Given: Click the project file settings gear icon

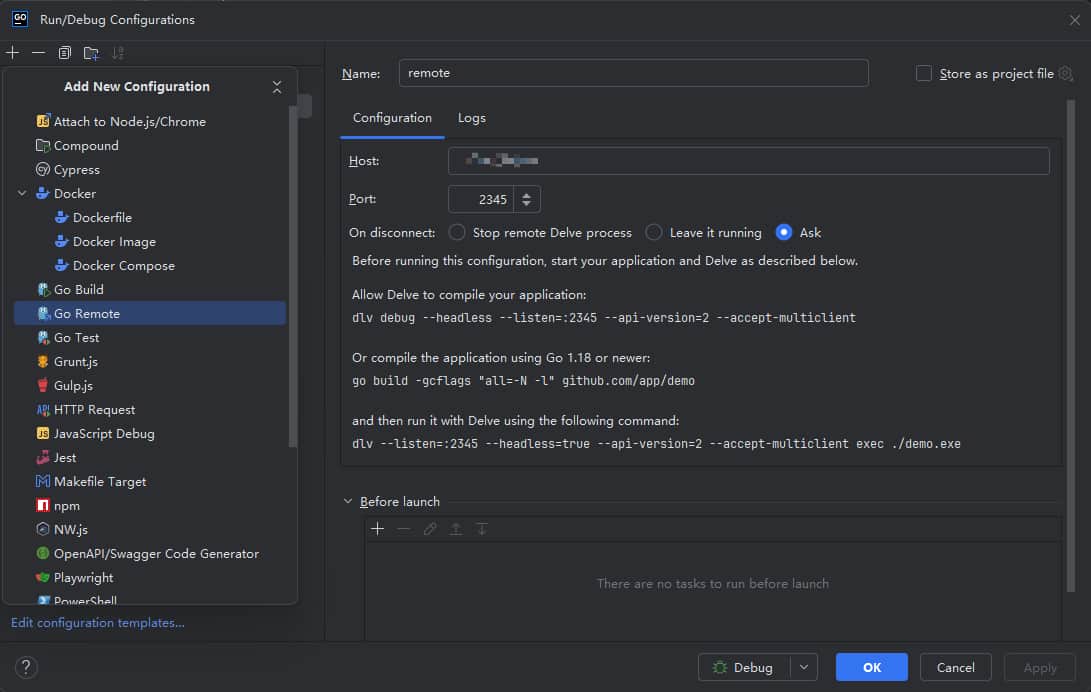Looking at the screenshot, I should click(x=1065, y=74).
